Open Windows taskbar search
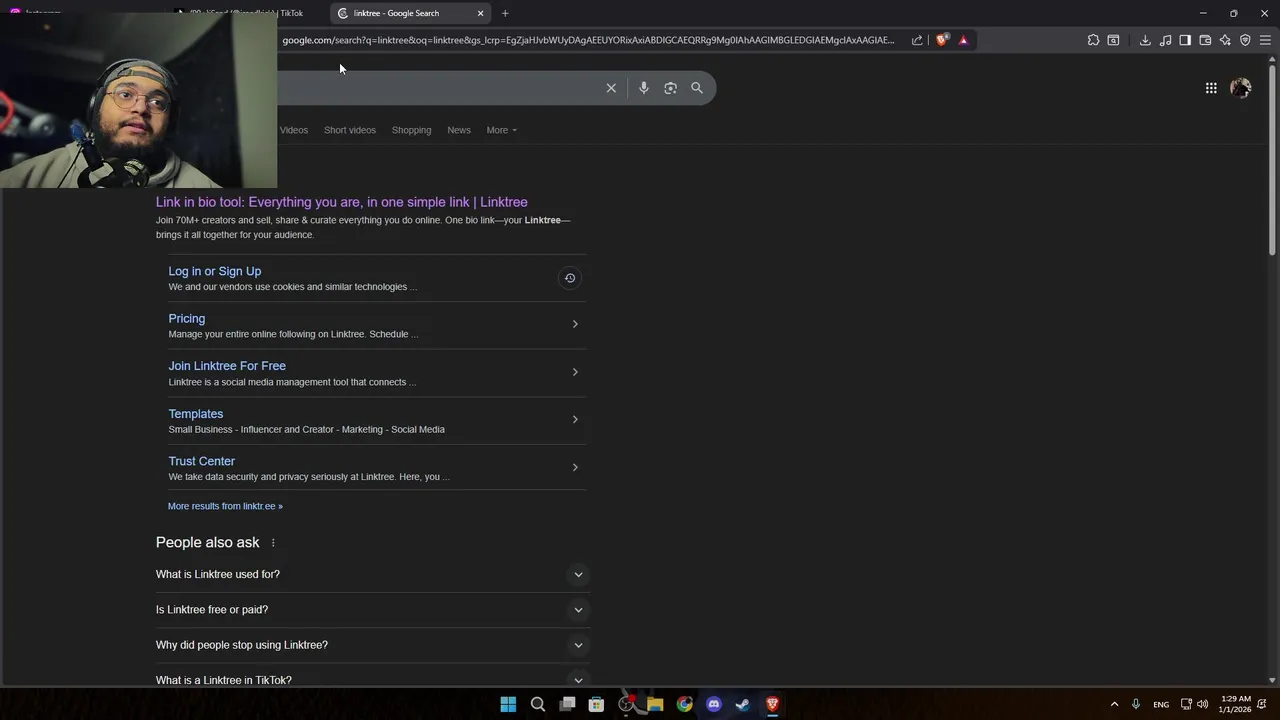The image size is (1280, 720). pyautogui.click(x=538, y=704)
